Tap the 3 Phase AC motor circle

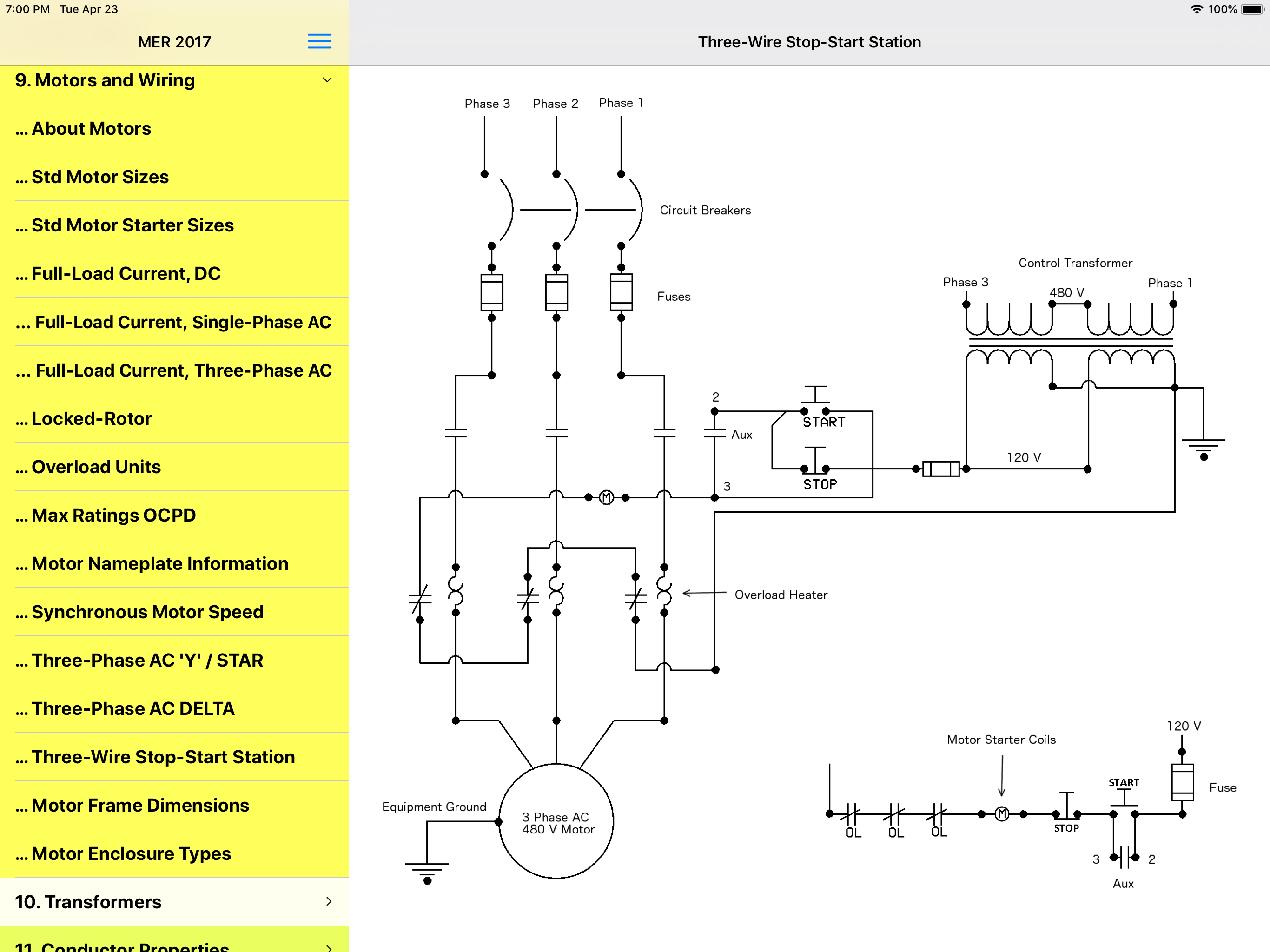coord(556,821)
